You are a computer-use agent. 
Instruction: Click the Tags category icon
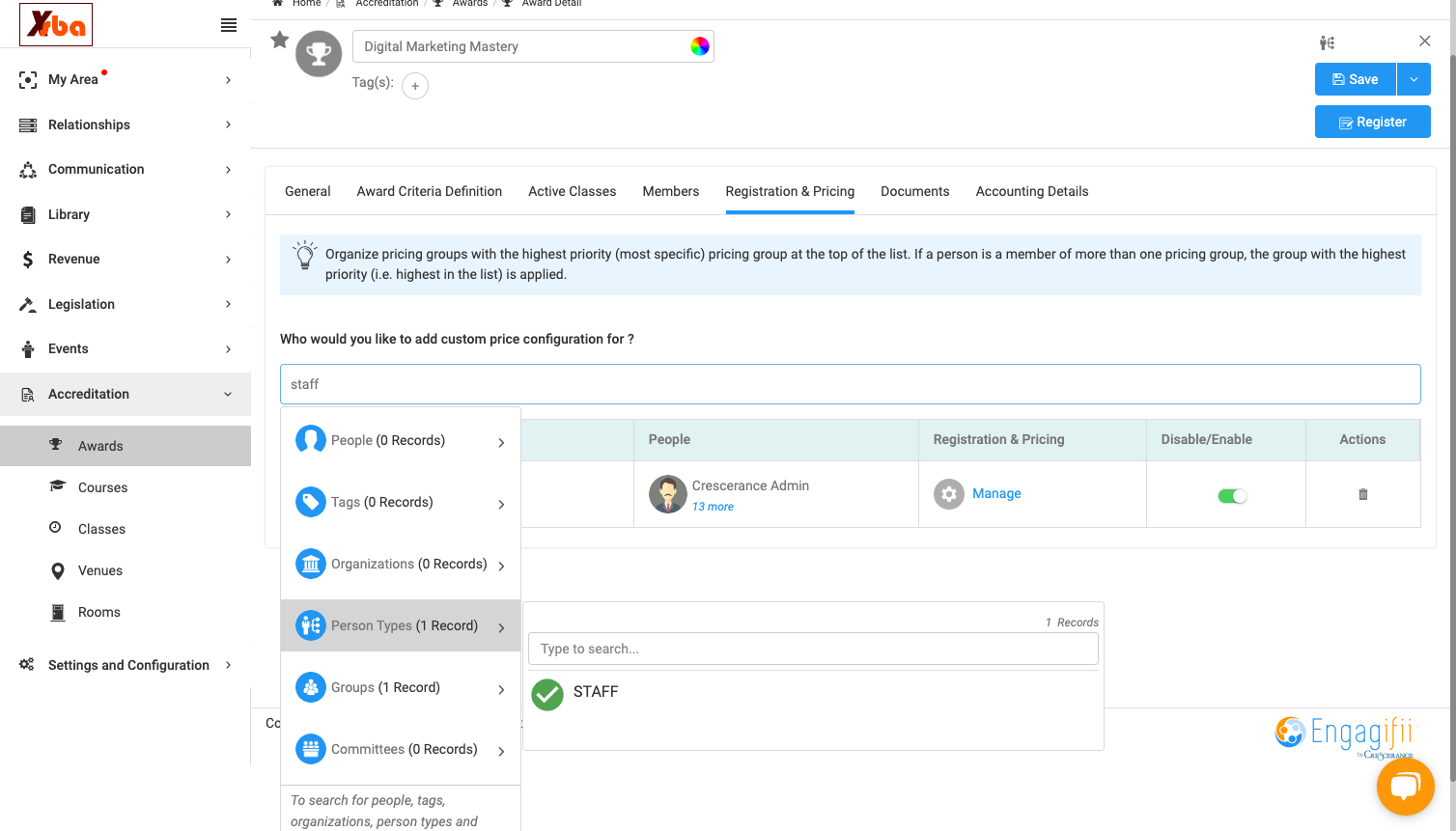pos(311,502)
